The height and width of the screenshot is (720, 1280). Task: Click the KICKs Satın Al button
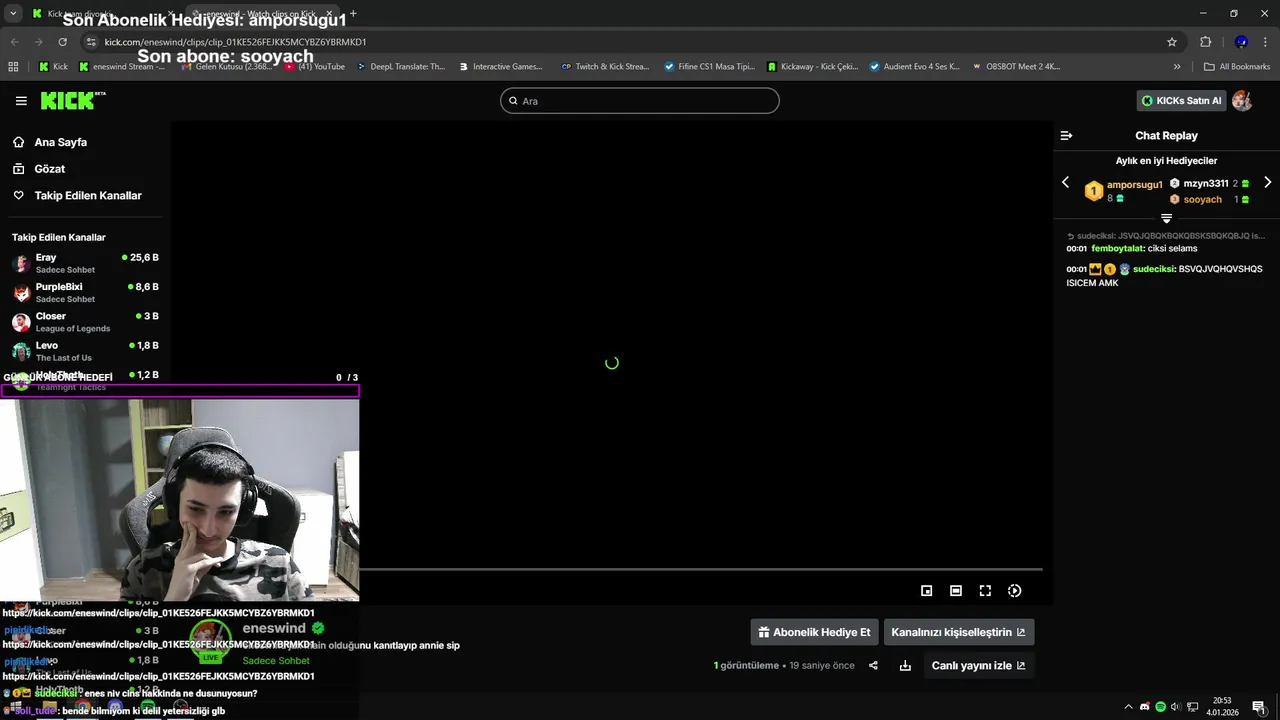pos(1182,101)
